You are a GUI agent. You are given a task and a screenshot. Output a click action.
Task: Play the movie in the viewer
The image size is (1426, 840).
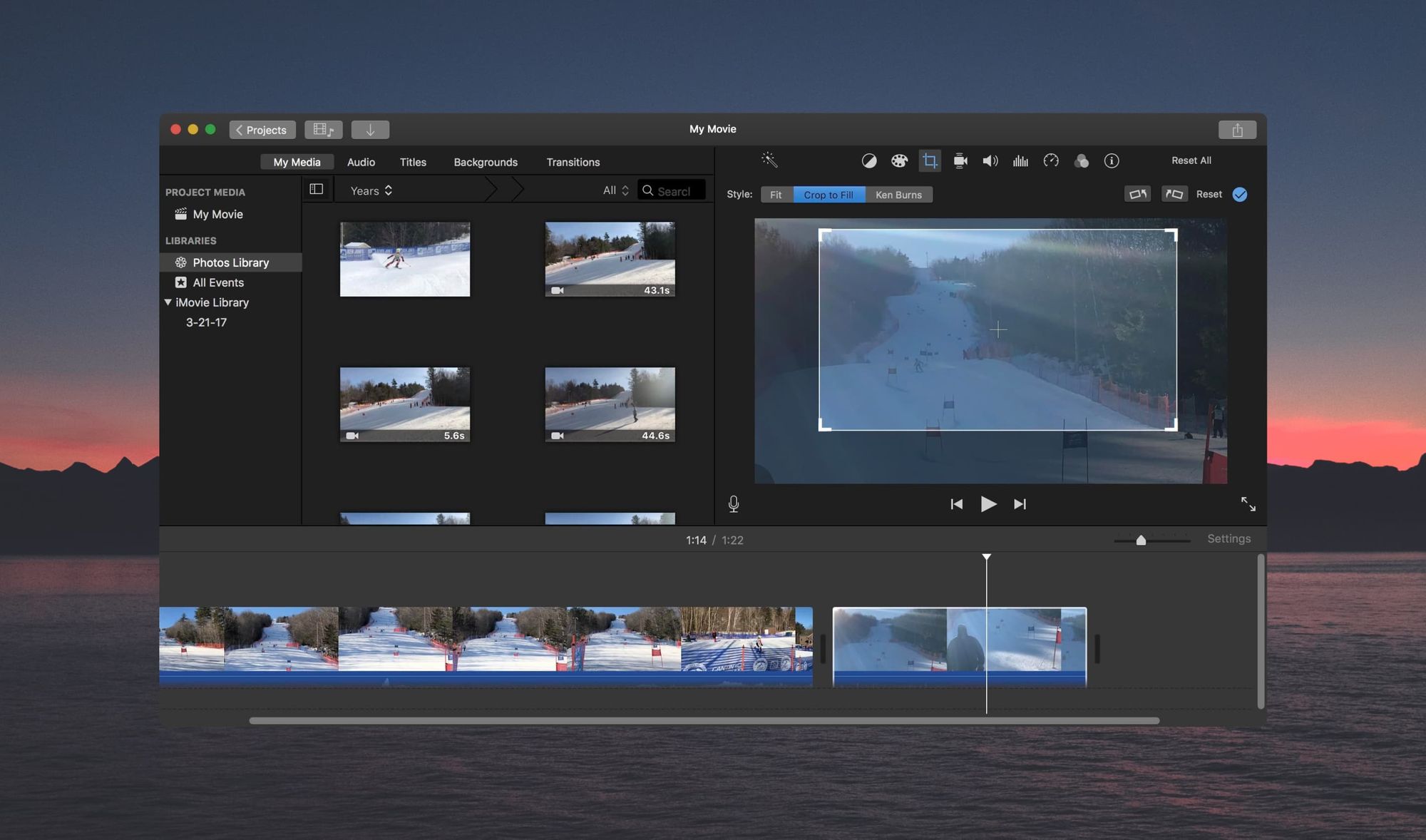(988, 504)
